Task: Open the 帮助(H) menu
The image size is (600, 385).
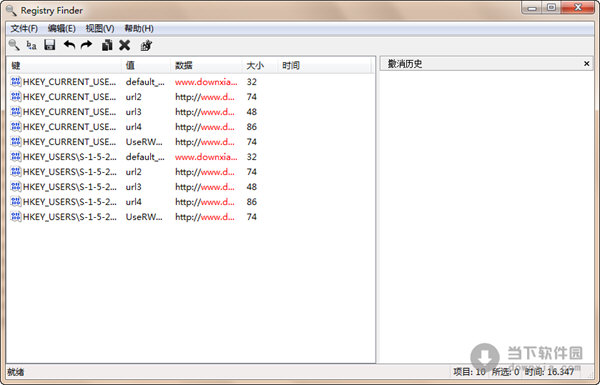Action: [x=139, y=28]
